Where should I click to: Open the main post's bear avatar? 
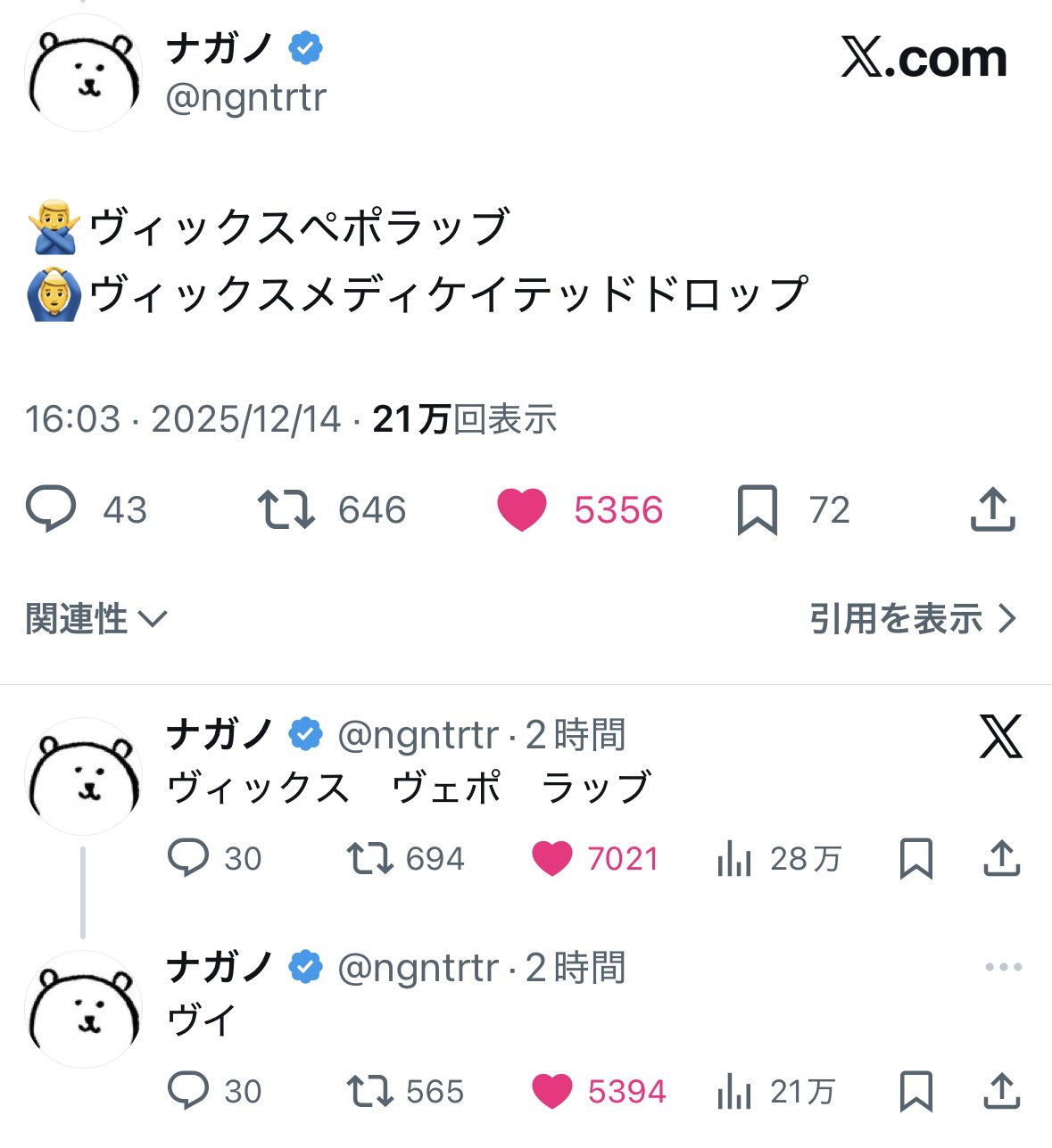pyautogui.click(x=84, y=74)
